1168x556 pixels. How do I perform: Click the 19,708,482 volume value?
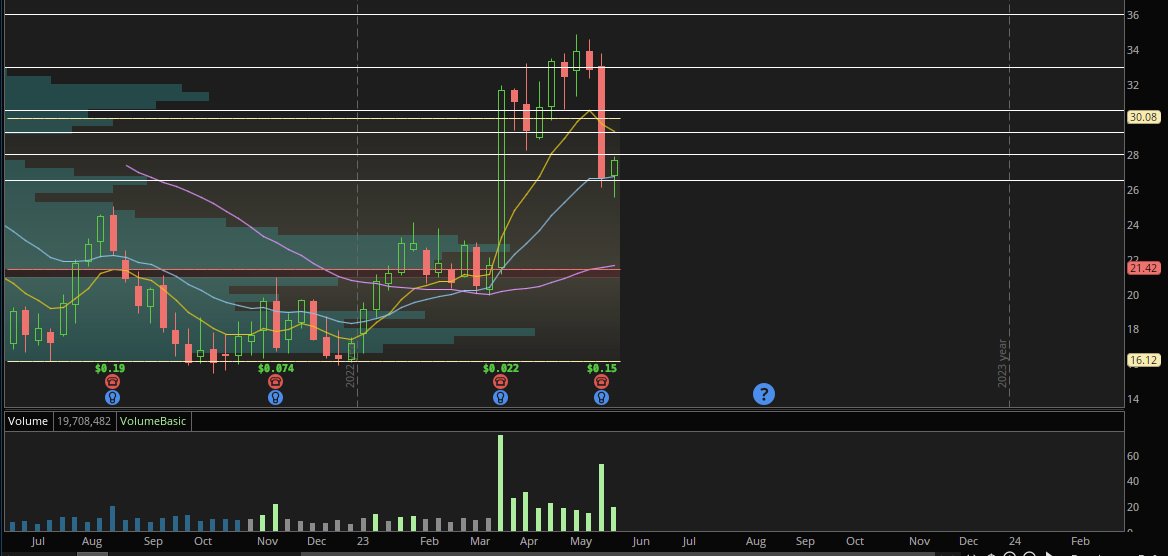[x=83, y=421]
